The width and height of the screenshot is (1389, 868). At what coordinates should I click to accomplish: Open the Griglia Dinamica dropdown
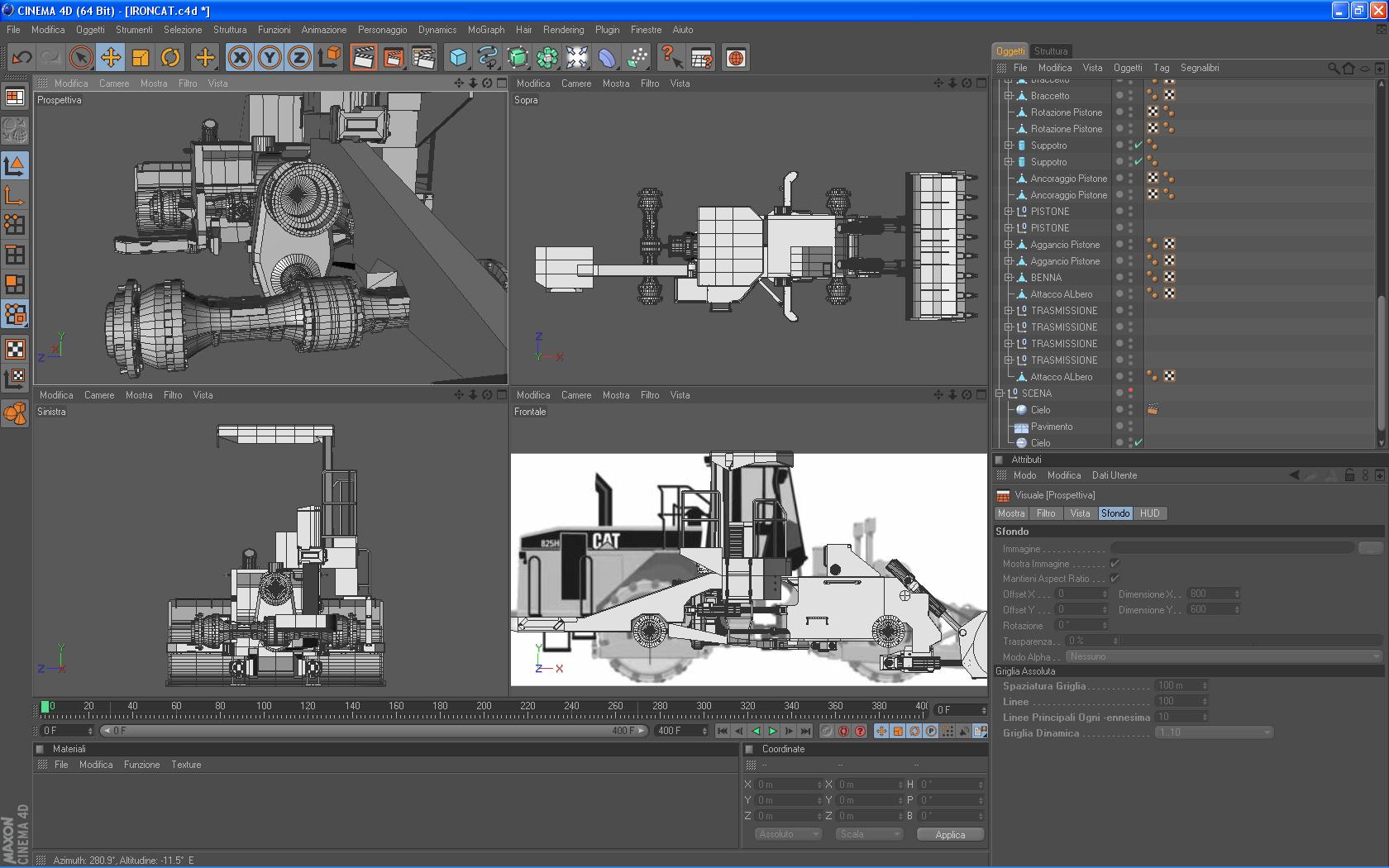click(x=1213, y=732)
